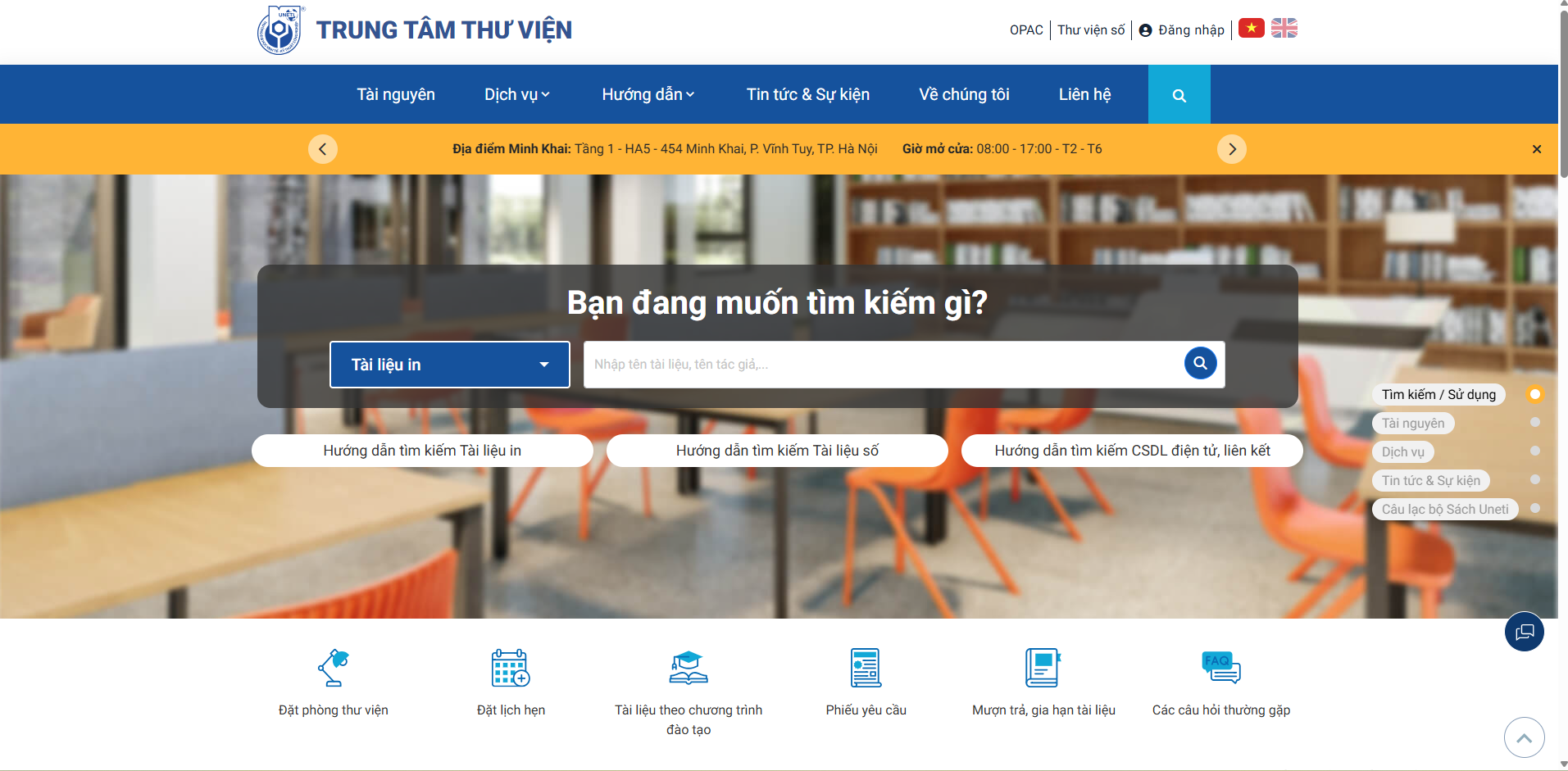Switch language to English flag
The height and width of the screenshot is (771, 1568).
(1284, 29)
